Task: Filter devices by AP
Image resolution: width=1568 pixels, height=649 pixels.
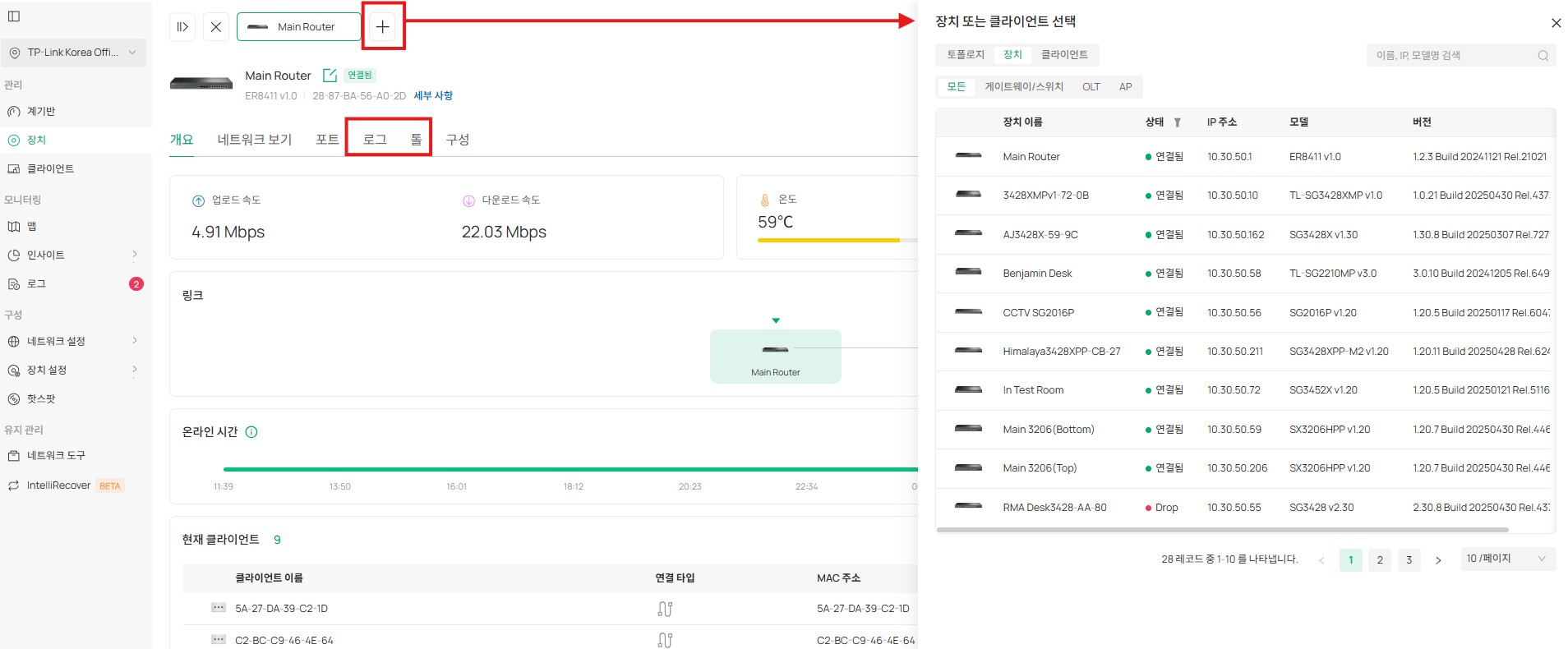Action: (1125, 87)
